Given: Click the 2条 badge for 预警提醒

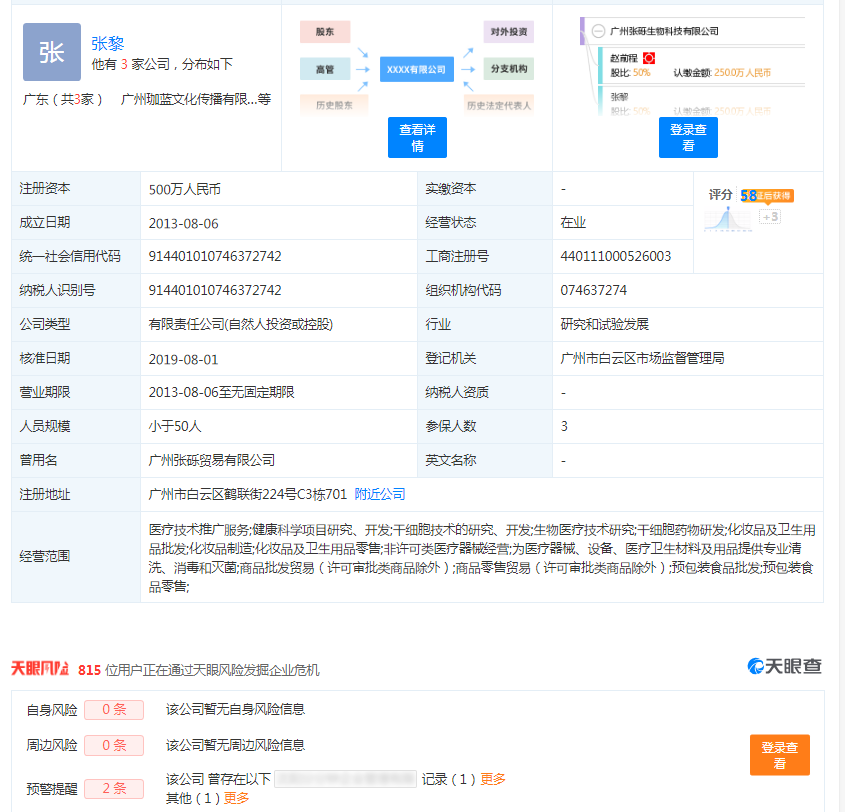Looking at the screenshot, I should coord(114,788).
